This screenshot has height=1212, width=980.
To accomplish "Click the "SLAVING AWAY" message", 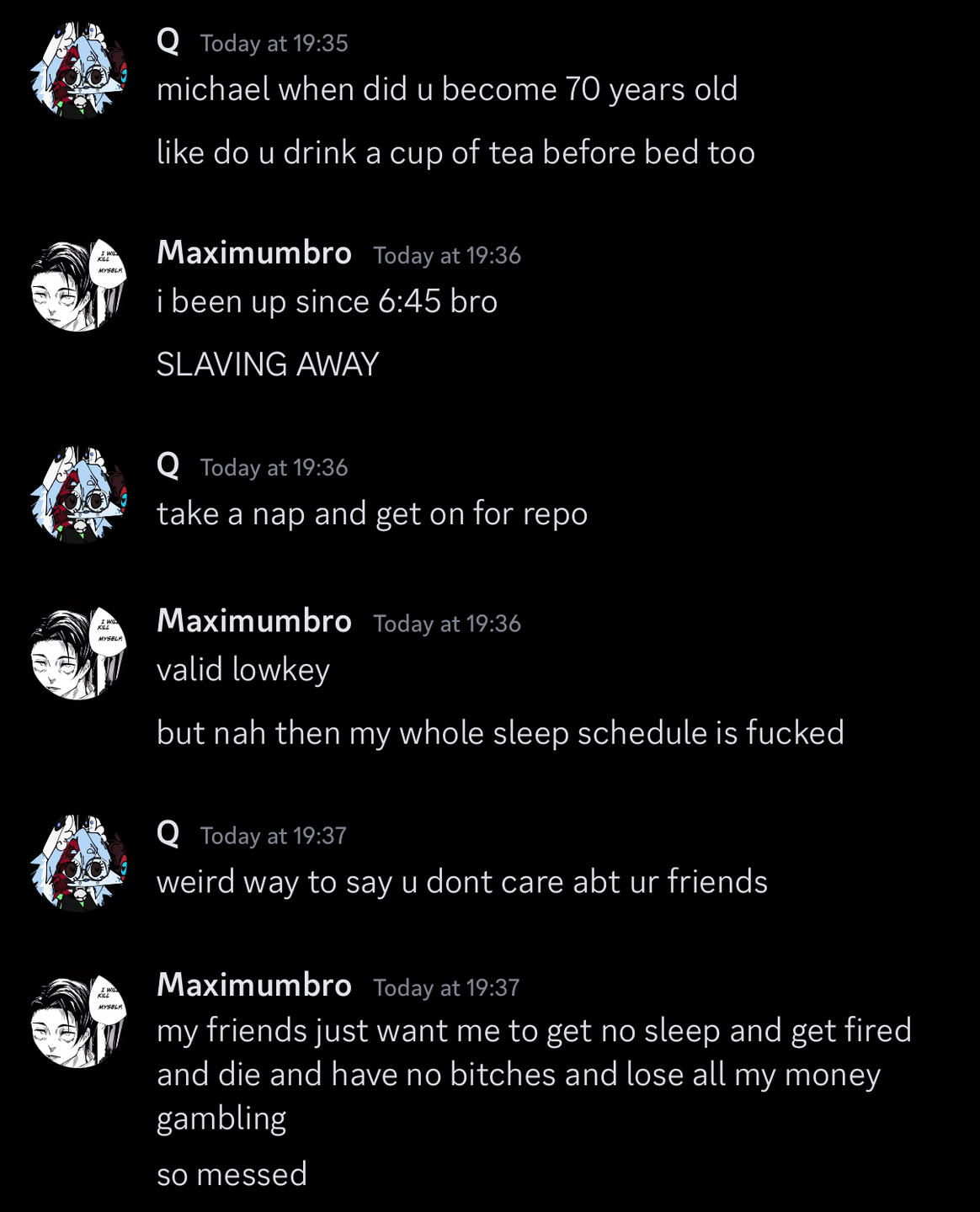I will 267,364.
